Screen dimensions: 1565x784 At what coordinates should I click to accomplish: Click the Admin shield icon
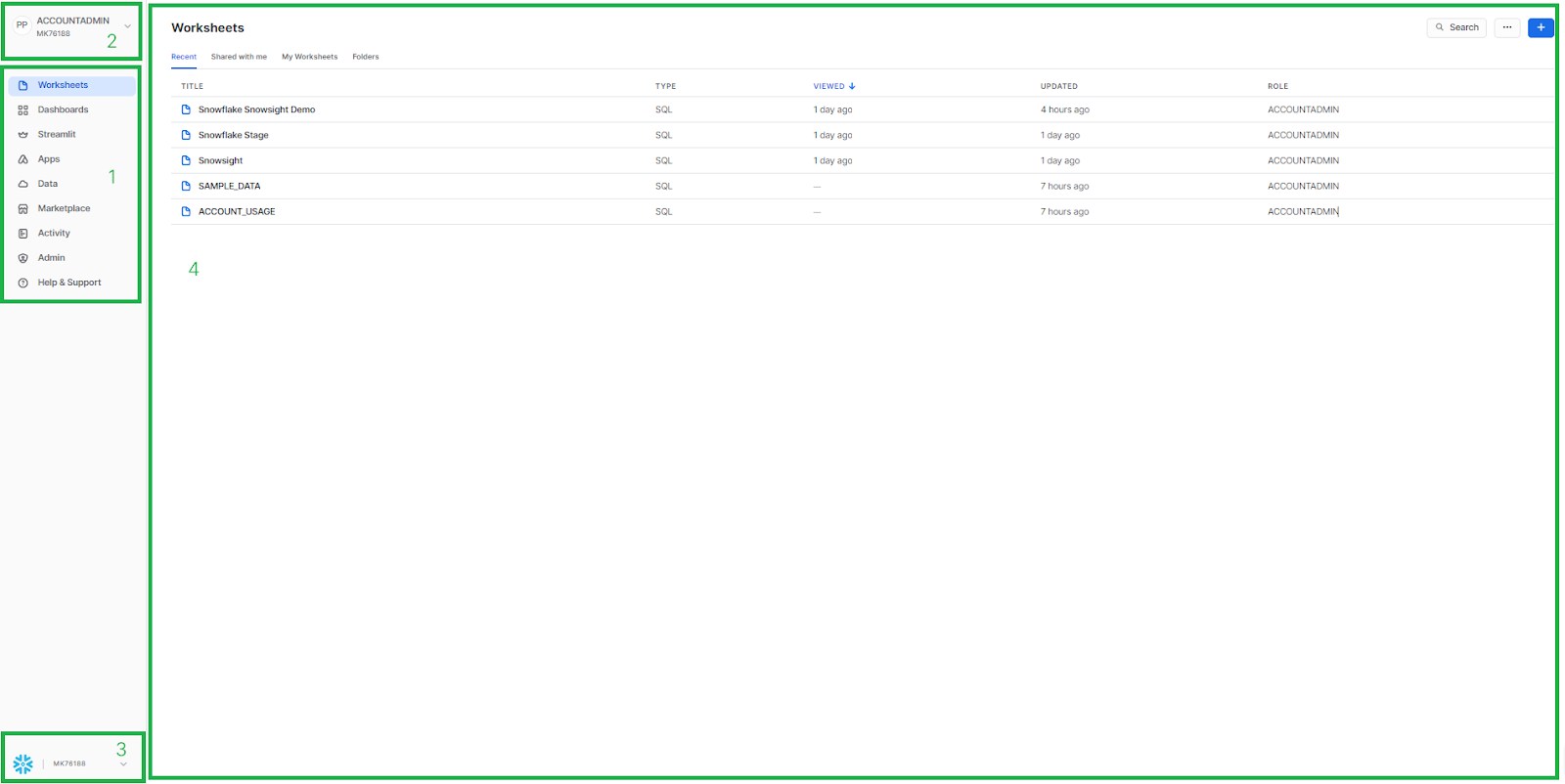[23, 258]
